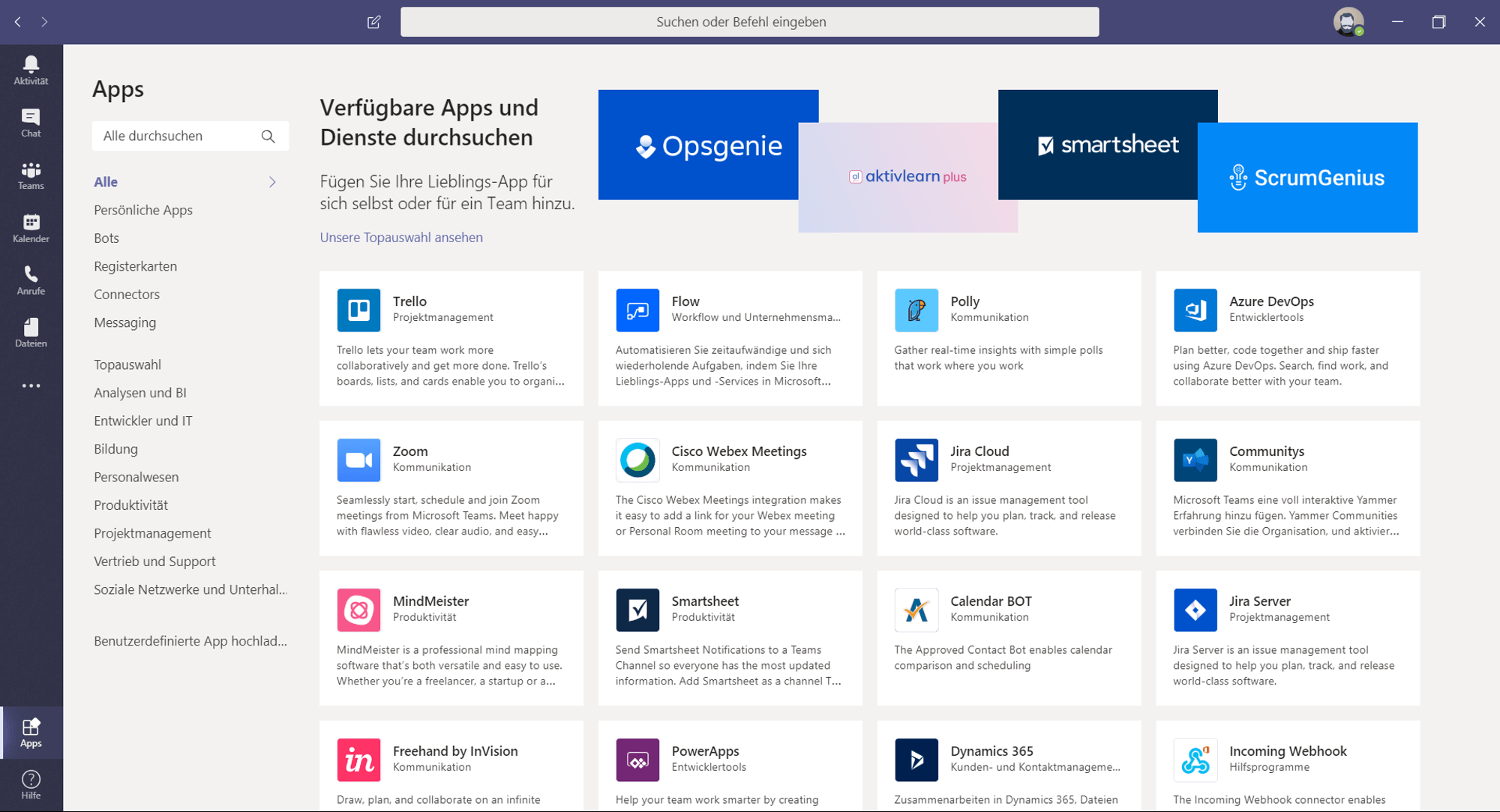1500x812 pixels.
Task: Click the Flow app icon
Action: pos(637,310)
